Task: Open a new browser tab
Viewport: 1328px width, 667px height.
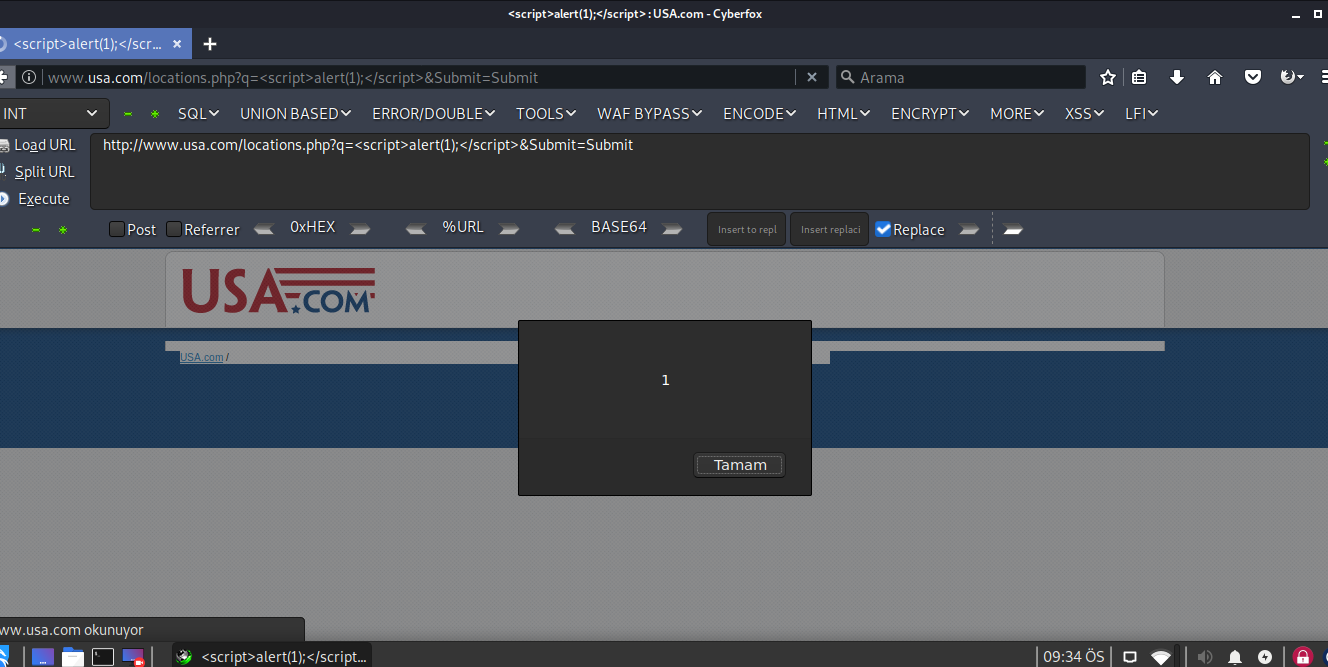Action: point(210,44)
